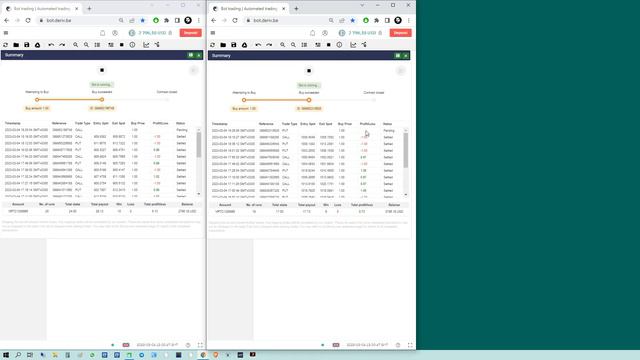This screenshot has height=360, width=640.
Task: Stop the bot from right window toolbar
Action: point(329,45)
